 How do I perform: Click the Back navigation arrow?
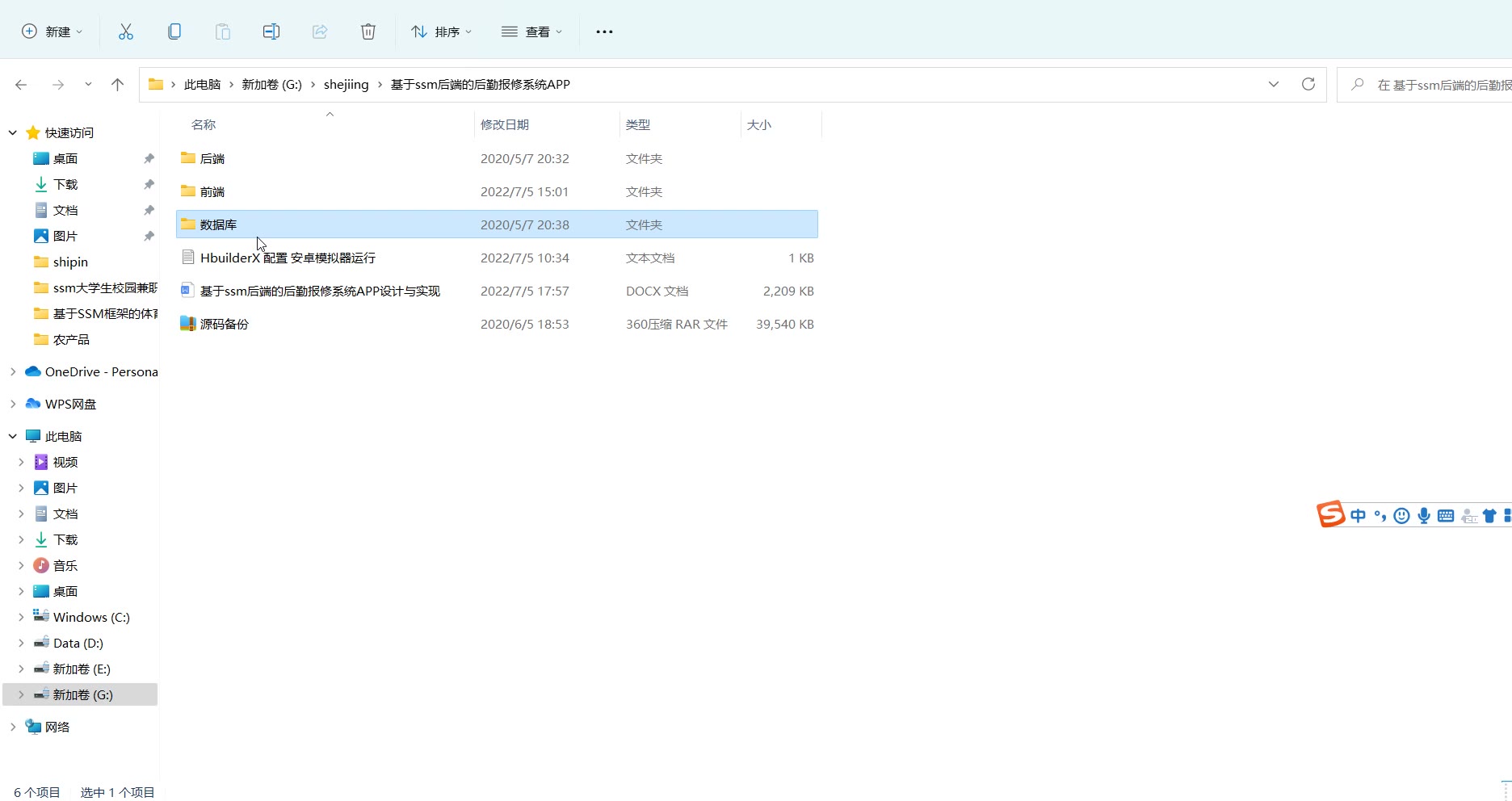coord(22,84)
